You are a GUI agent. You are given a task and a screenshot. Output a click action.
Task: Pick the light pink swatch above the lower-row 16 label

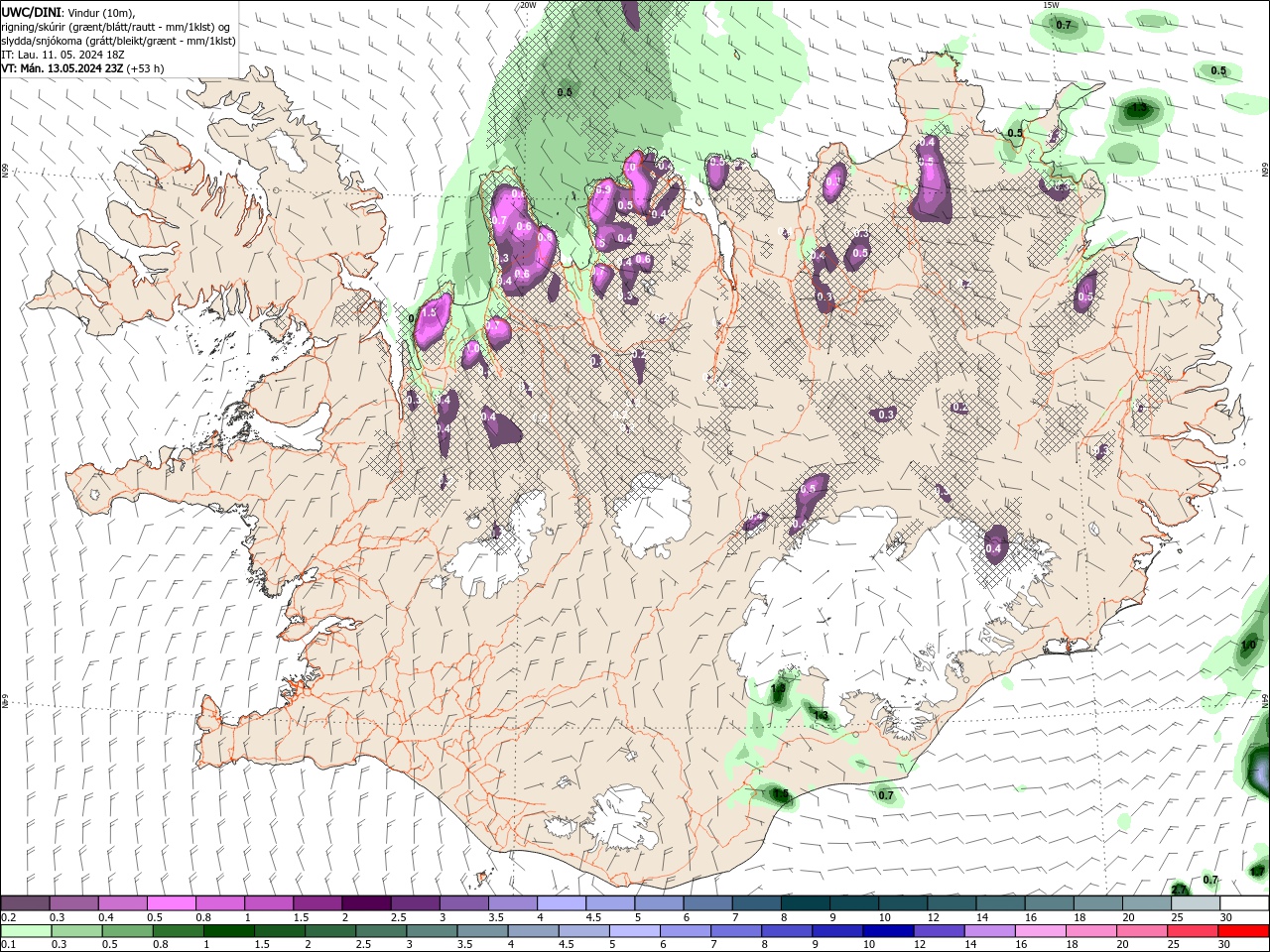pyautogui.click(x=1040, y=931)
